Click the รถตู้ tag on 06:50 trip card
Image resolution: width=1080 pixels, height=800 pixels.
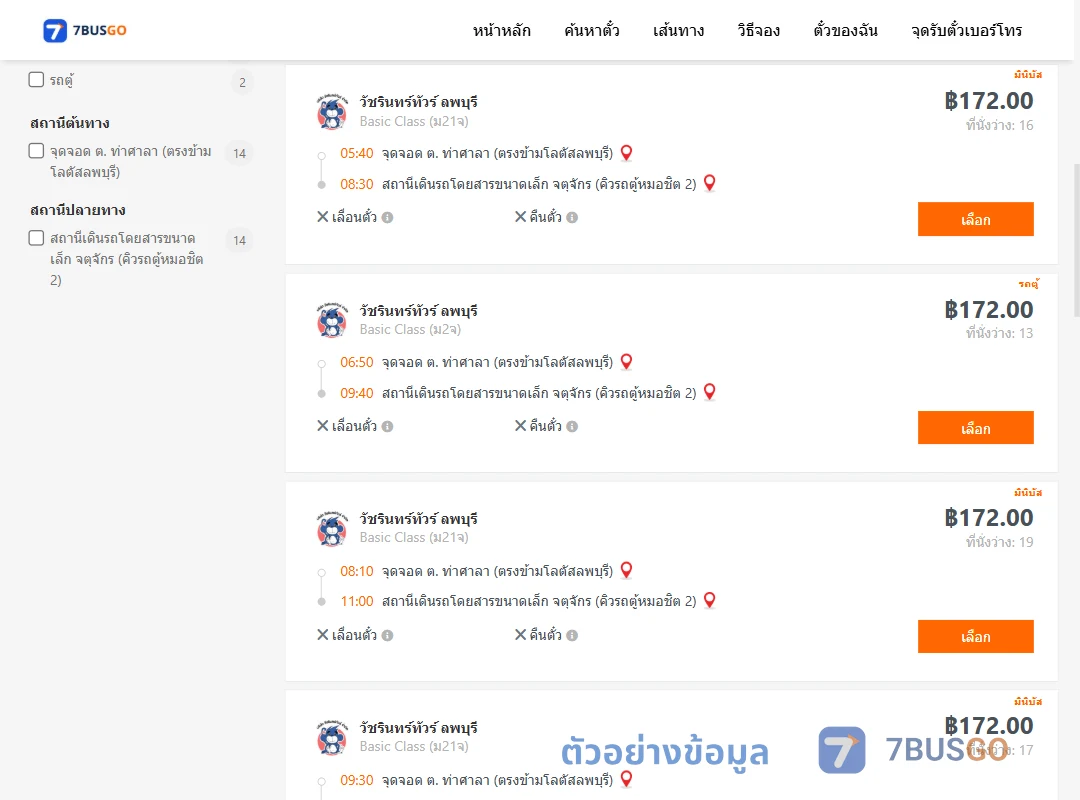1028,283
